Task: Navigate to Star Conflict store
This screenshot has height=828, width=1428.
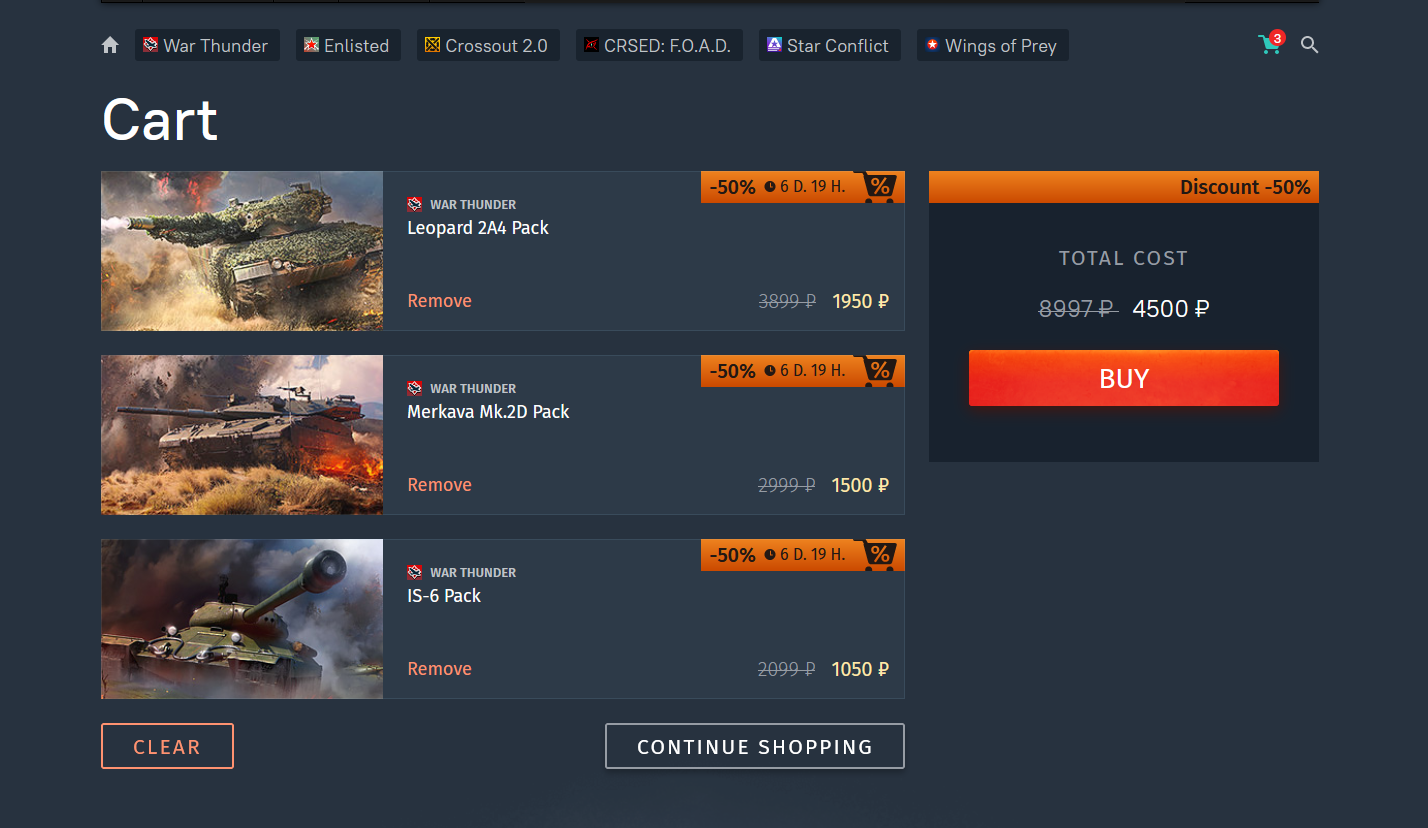Action: tap(829, 45)
